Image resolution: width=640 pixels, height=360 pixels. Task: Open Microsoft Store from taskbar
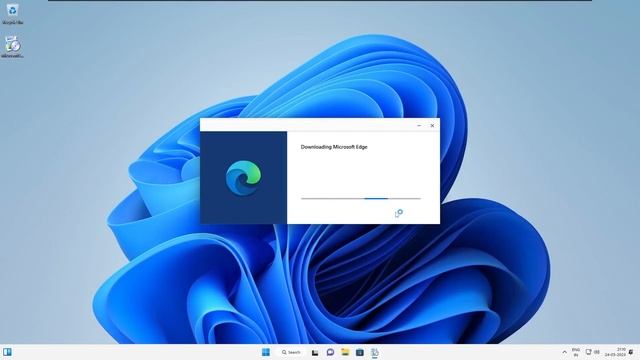click(x=360, y=352)
